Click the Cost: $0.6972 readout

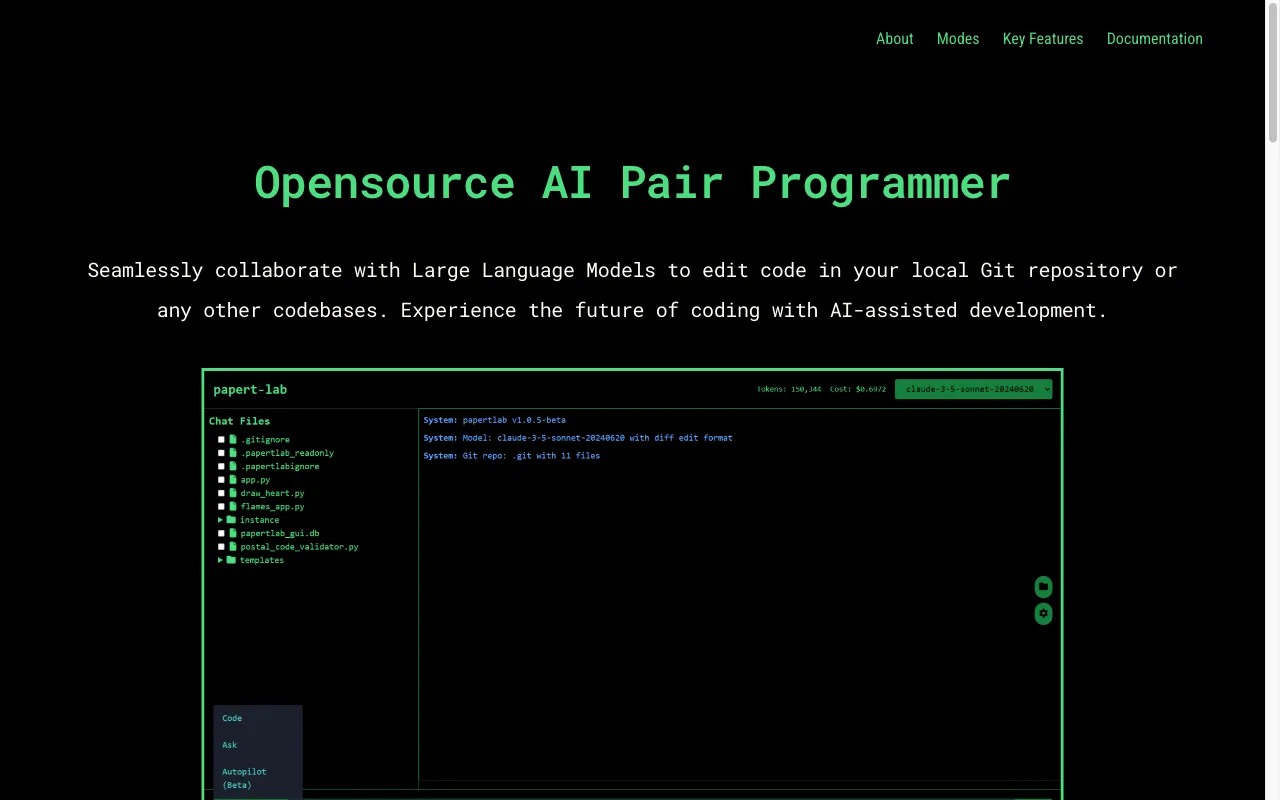(x=858, y=389)
